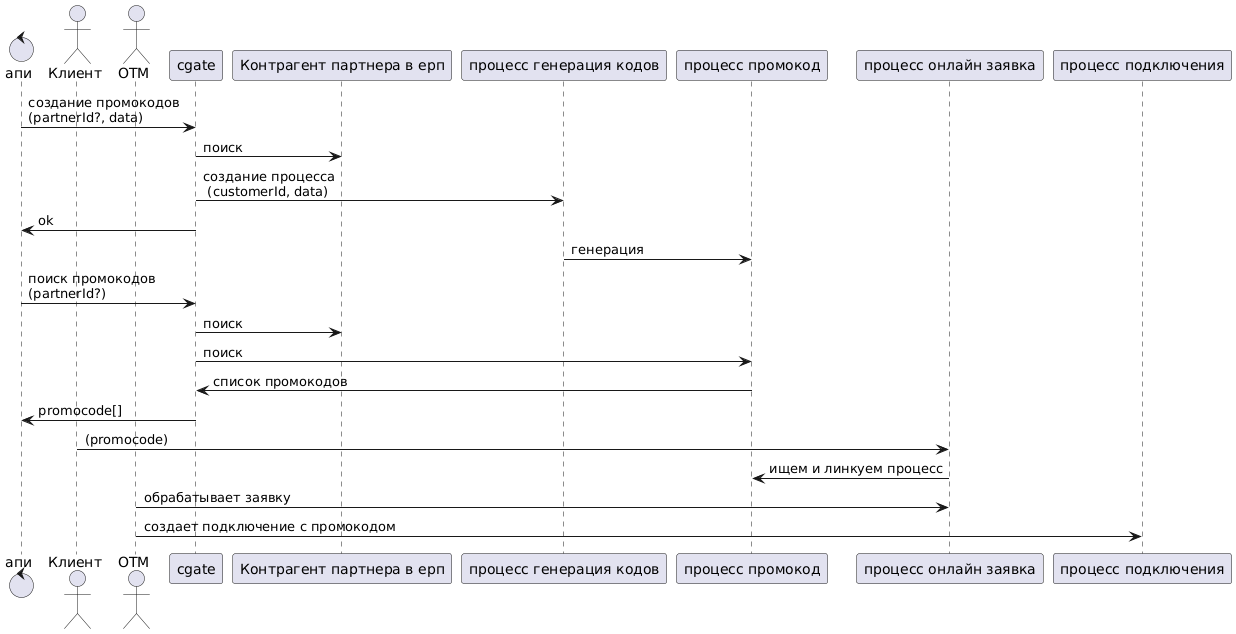This screenshot has width=1236, height=634.
Task: Click the bottom «процесс подключения» participant box
Action: coord(1142,569)
